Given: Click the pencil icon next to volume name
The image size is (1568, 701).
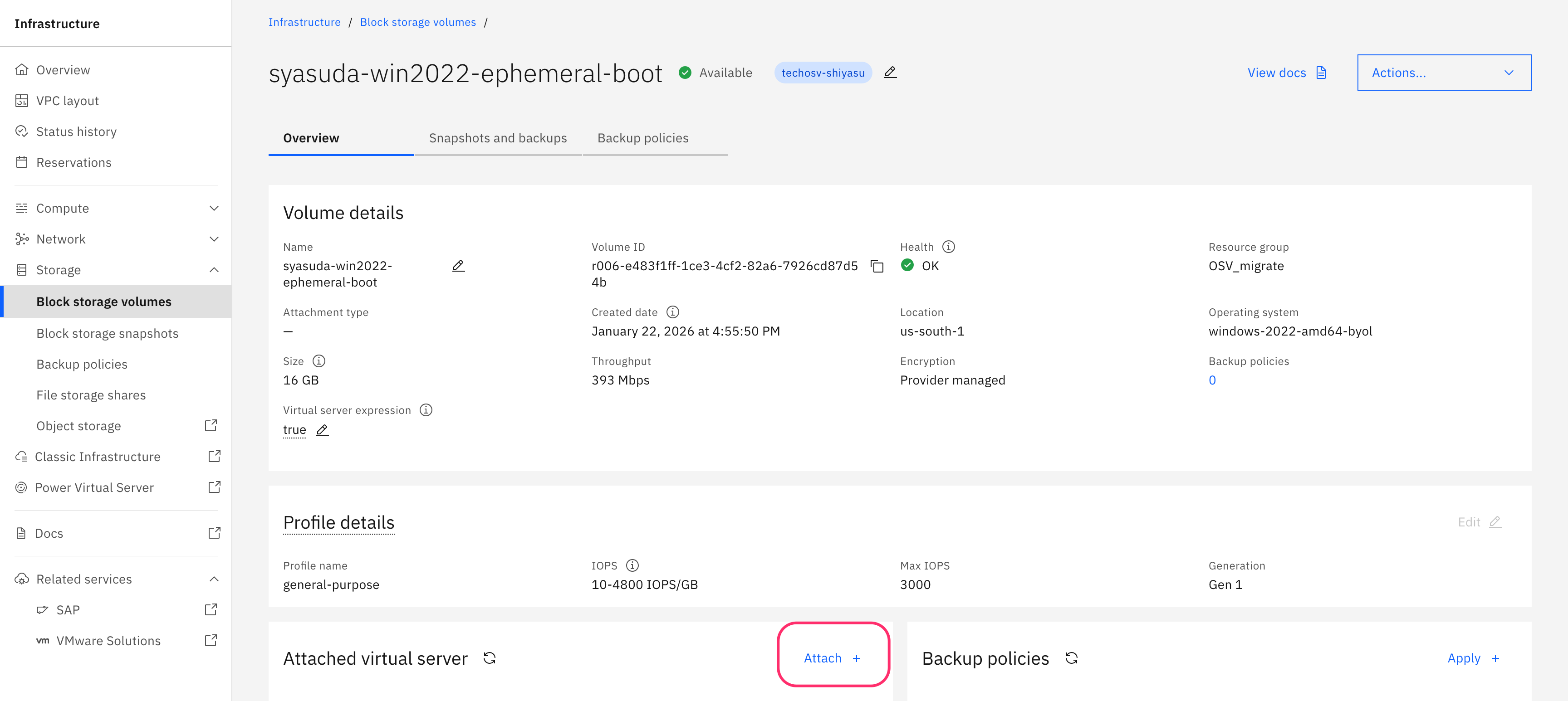Looking at the screenshot, I should (458, 266).
